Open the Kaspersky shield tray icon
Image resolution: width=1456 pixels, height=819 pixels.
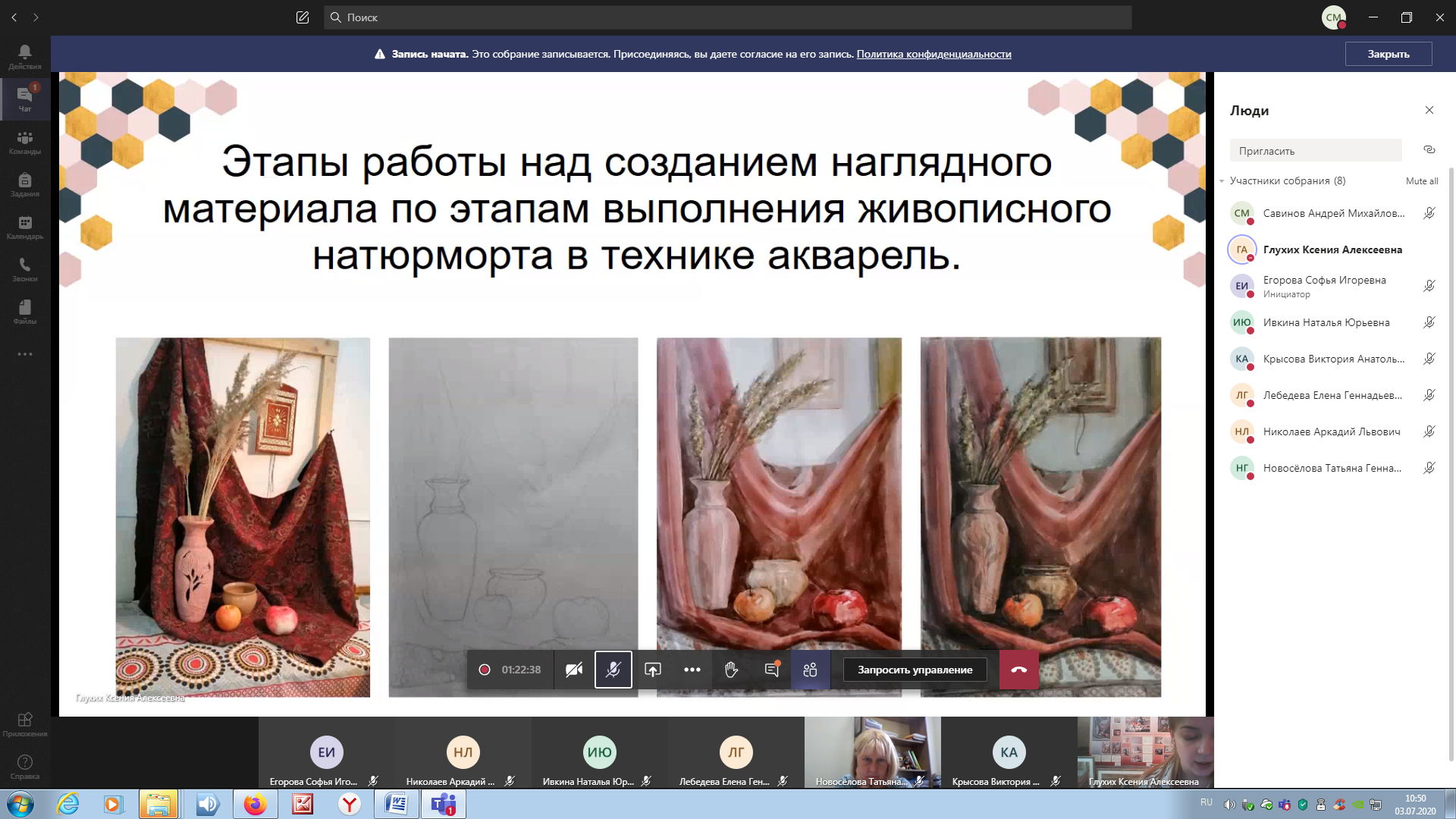(x=1303, y=805)
